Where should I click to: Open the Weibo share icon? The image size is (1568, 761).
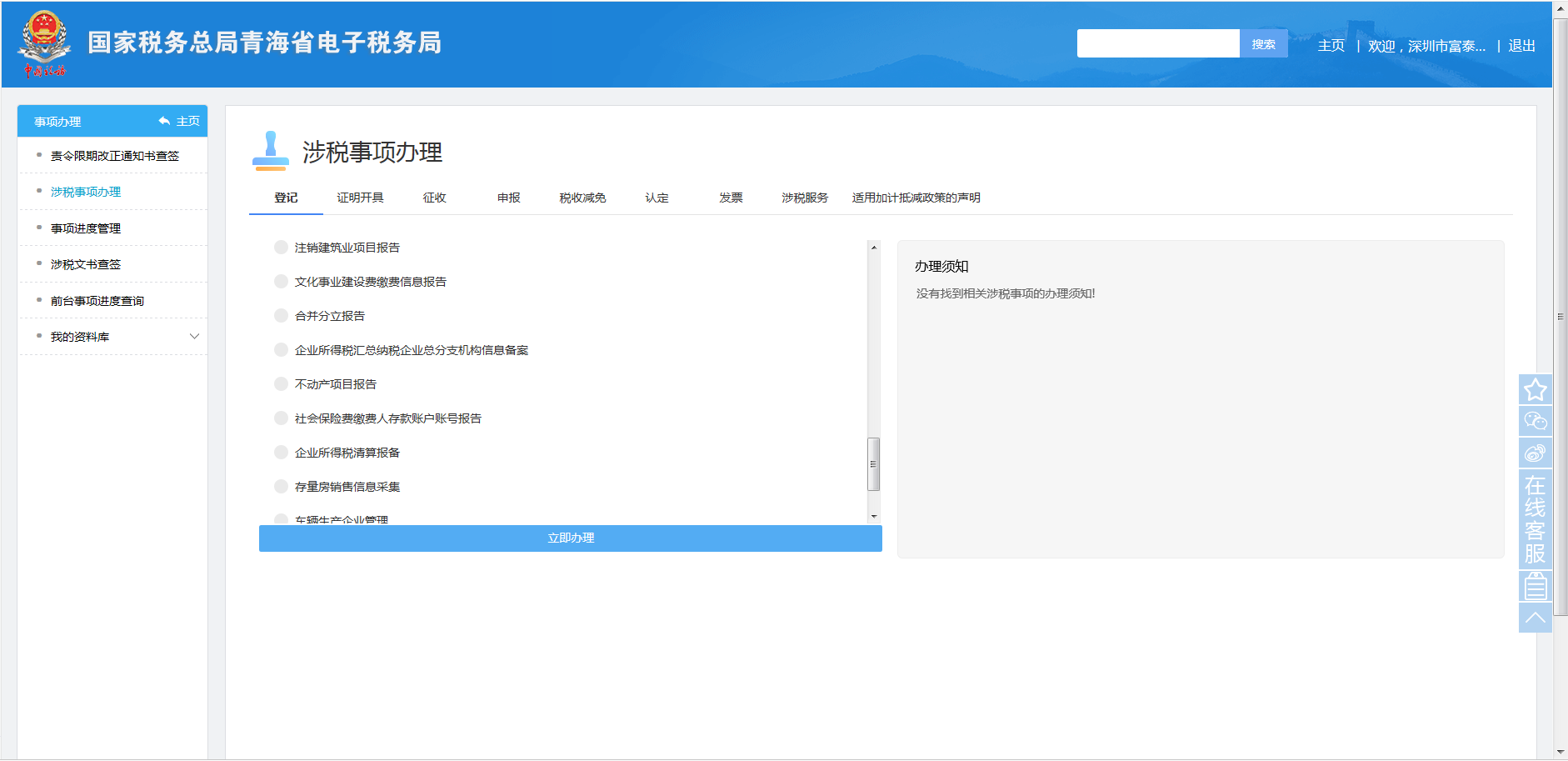click(x=1535, y=453)
